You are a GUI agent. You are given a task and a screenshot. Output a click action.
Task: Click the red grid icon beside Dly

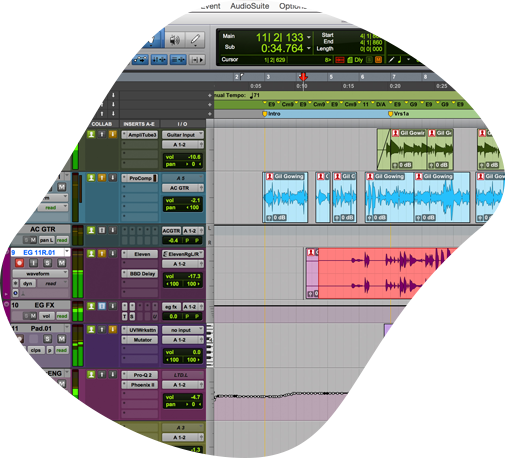tap(340, 60)
